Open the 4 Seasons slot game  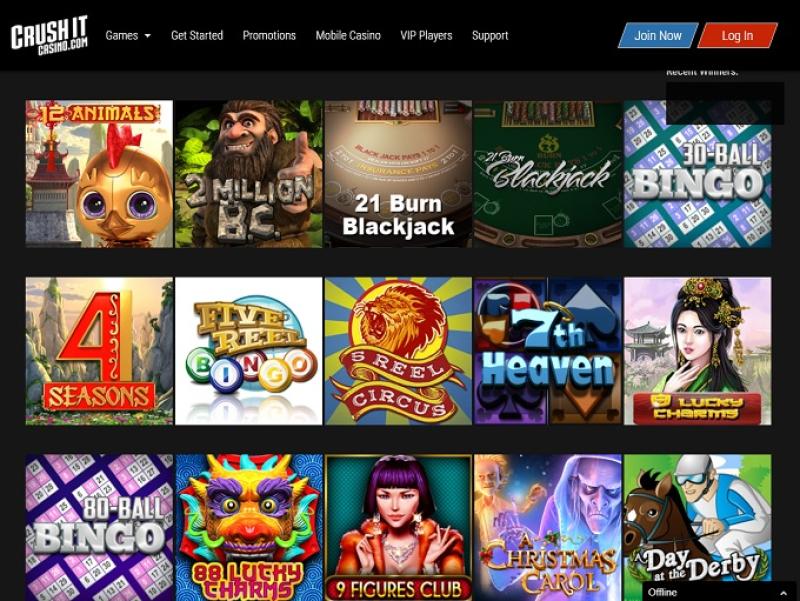pyautogui.click(x=99, y=351)
